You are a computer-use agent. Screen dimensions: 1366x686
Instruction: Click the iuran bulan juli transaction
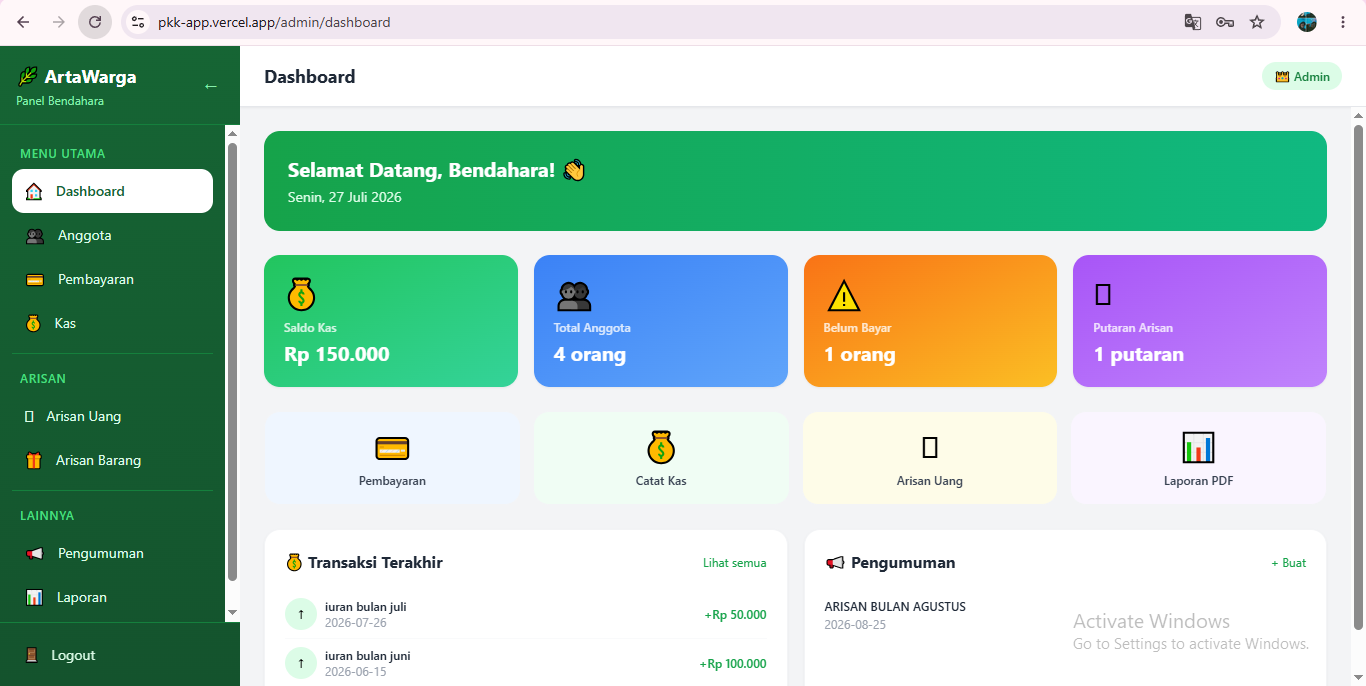point(526,614)
